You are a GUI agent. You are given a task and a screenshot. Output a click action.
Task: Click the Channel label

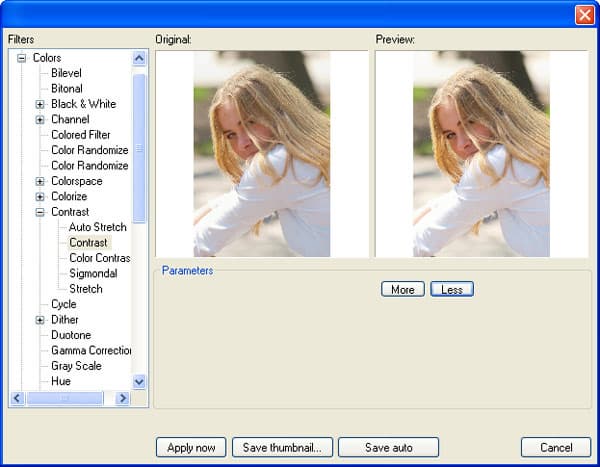(70, 119)
